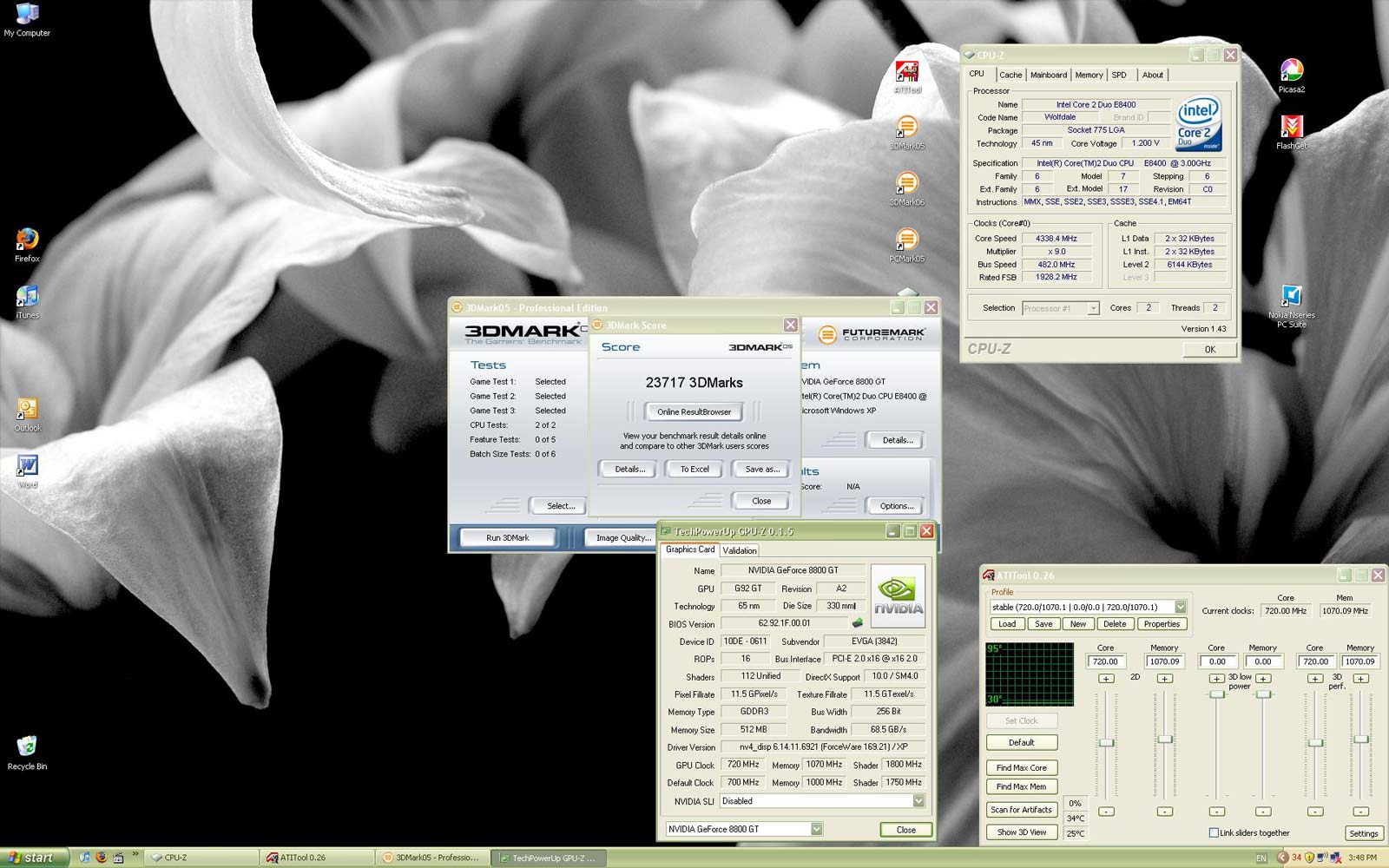The height and width of the screenshot is (868, 1389).
Task: Click the To Excel button in 3DMark Score
Action: click(694, 469)
